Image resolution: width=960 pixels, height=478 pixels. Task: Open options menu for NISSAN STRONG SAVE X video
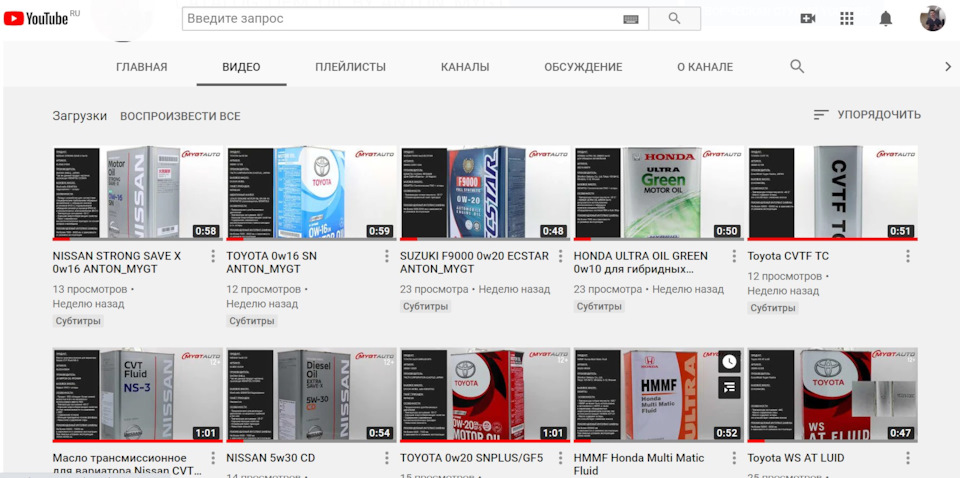213,256
